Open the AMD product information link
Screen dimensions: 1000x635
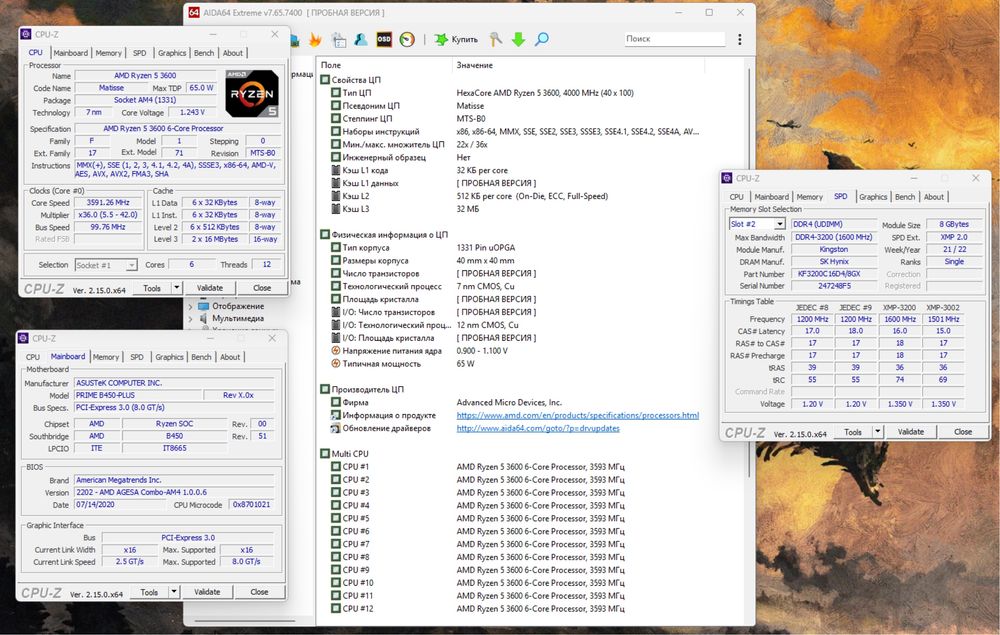coord(577,415)
